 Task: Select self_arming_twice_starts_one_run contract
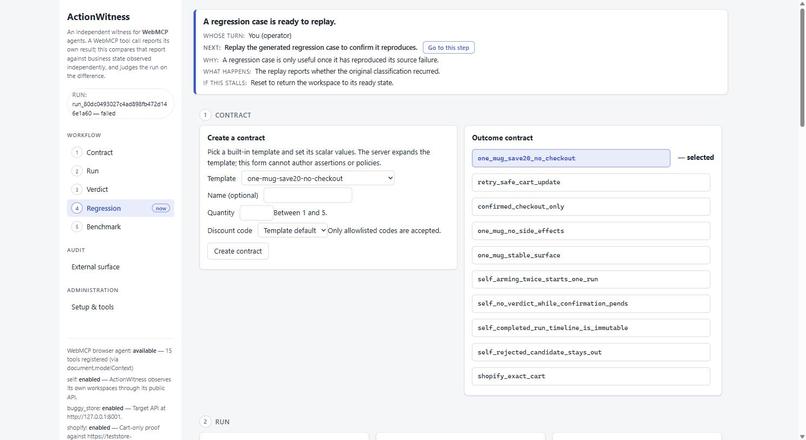point(591,279)
